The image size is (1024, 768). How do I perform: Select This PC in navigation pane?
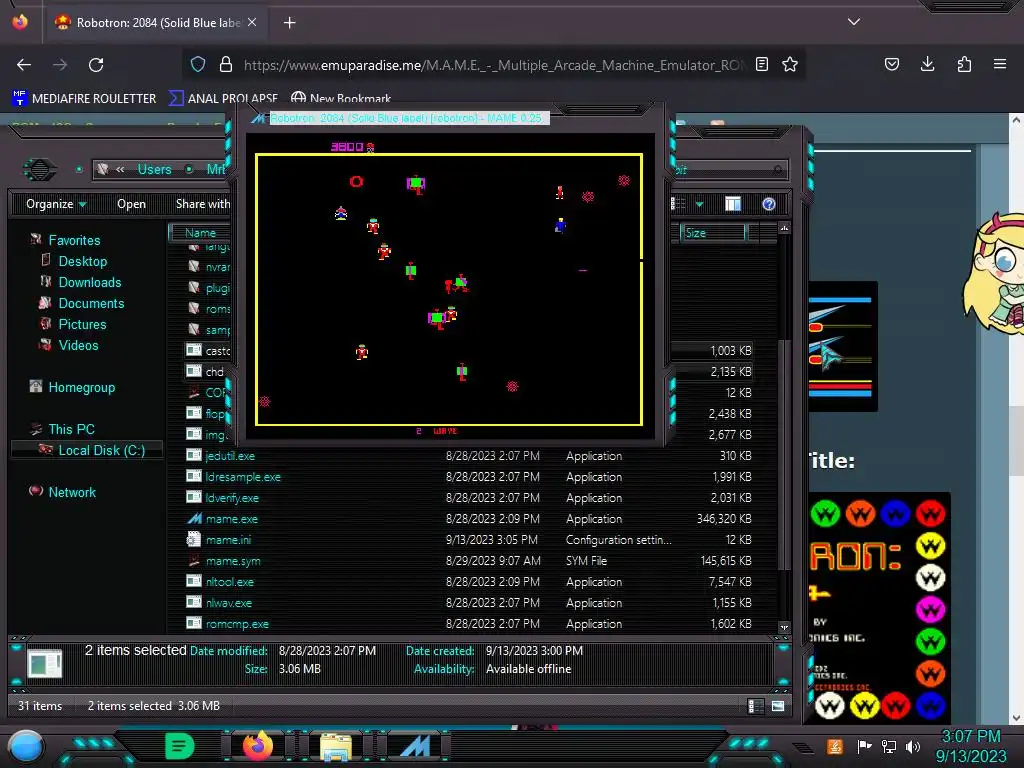point(71,429)
